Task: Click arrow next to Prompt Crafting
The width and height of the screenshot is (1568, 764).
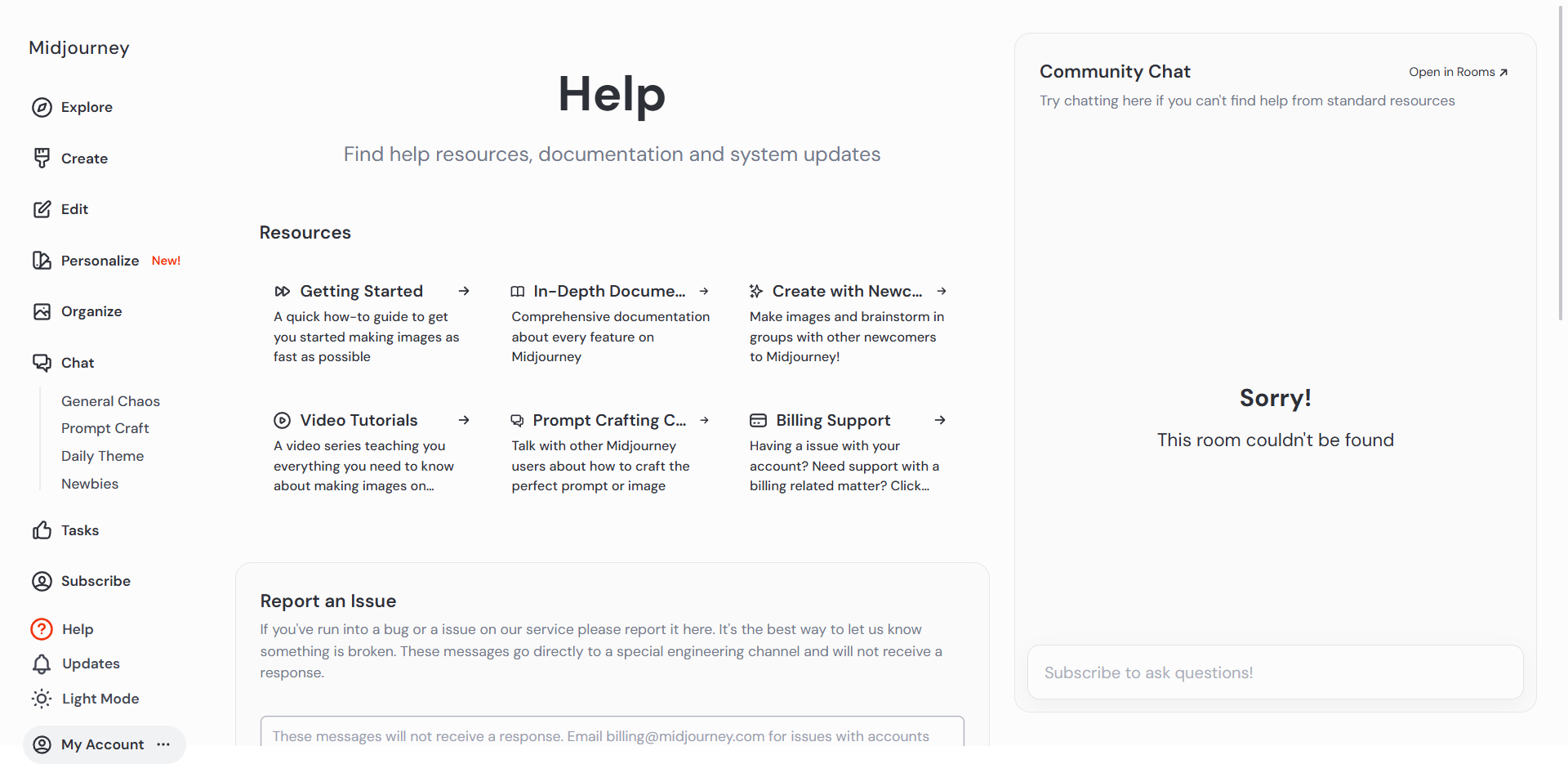Action: tap(705, 420)
